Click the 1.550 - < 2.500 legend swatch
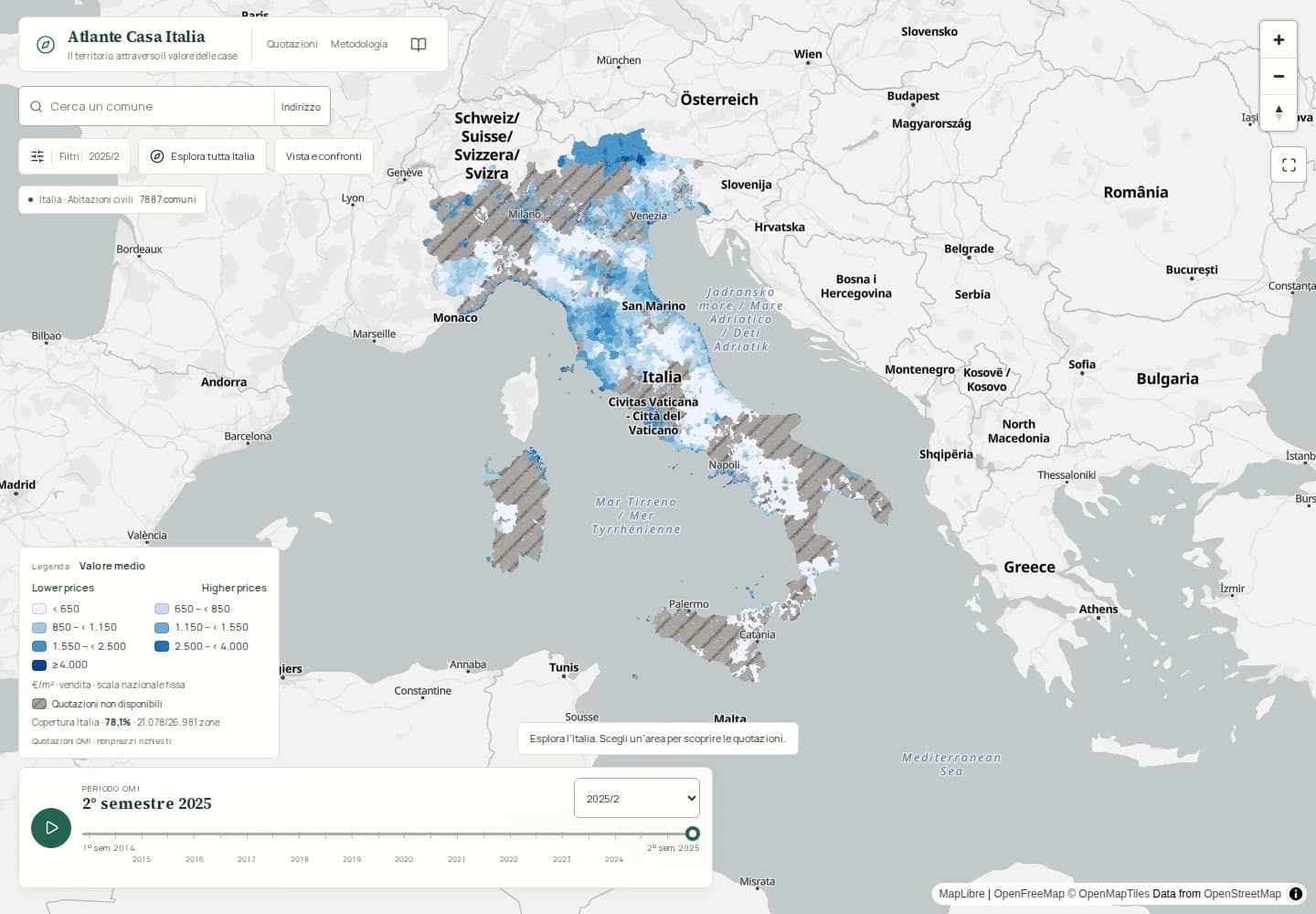This screenshot has width=1316, height=914. tap(39, 646)
